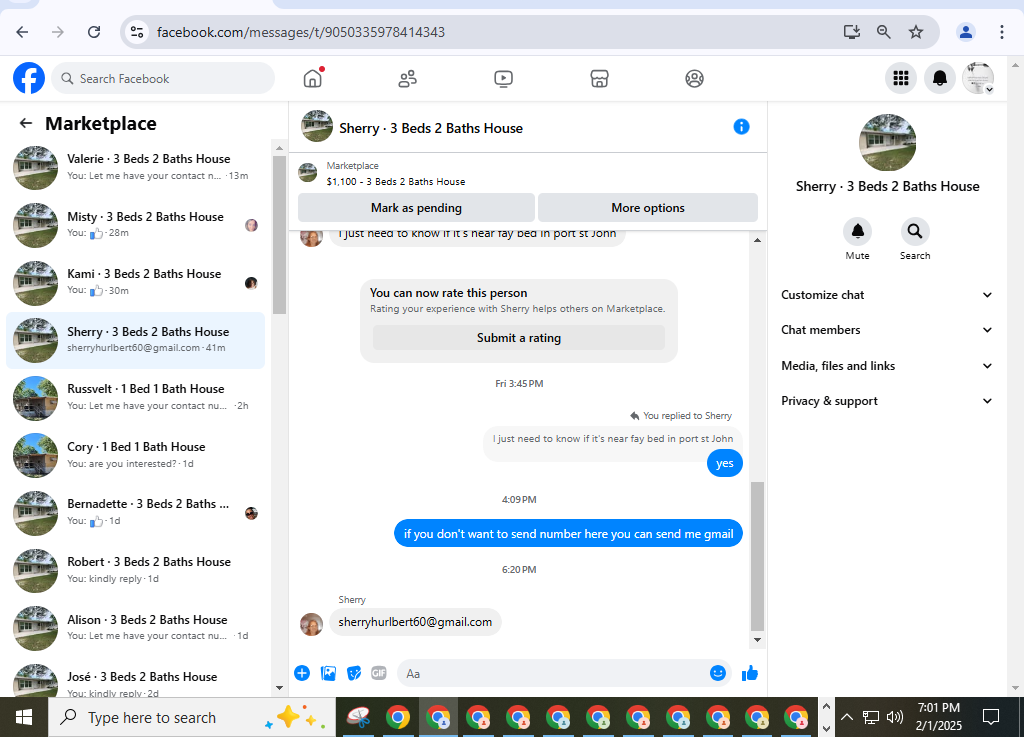
Task: Expand Customize chat section
Action: pos(887,295)
